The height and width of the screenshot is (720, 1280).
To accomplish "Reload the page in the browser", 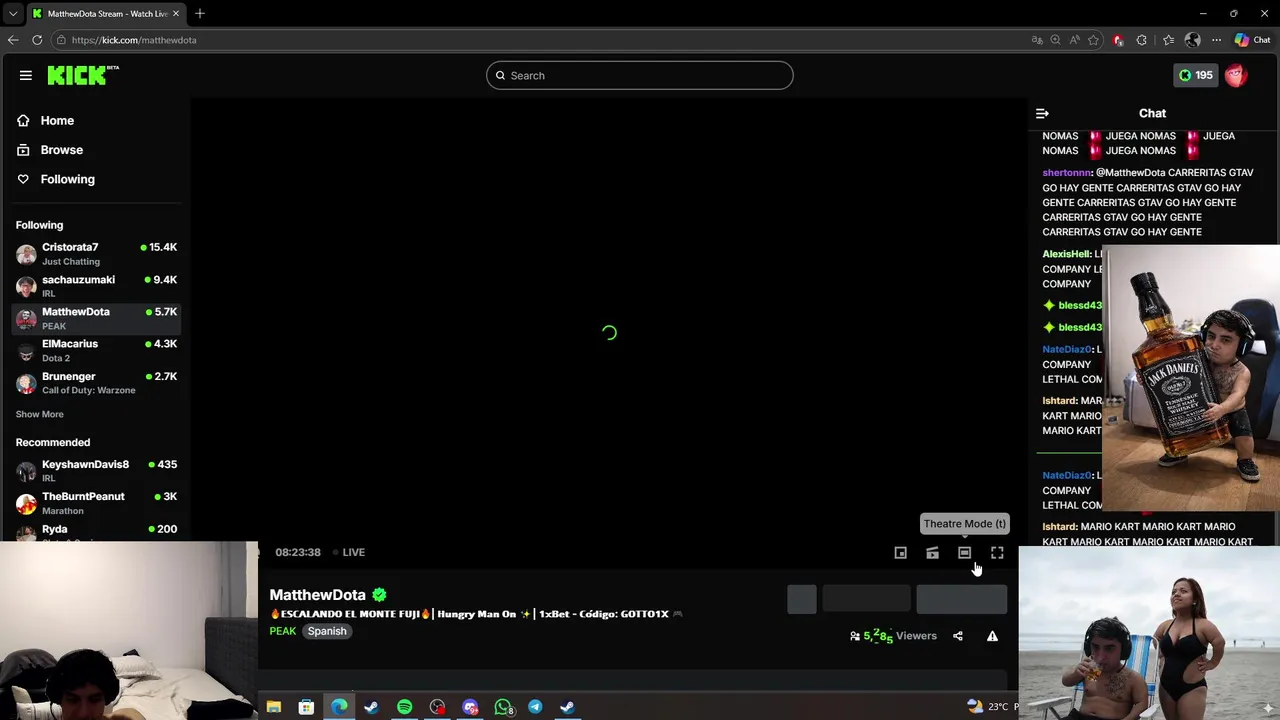I will [37, 40].
